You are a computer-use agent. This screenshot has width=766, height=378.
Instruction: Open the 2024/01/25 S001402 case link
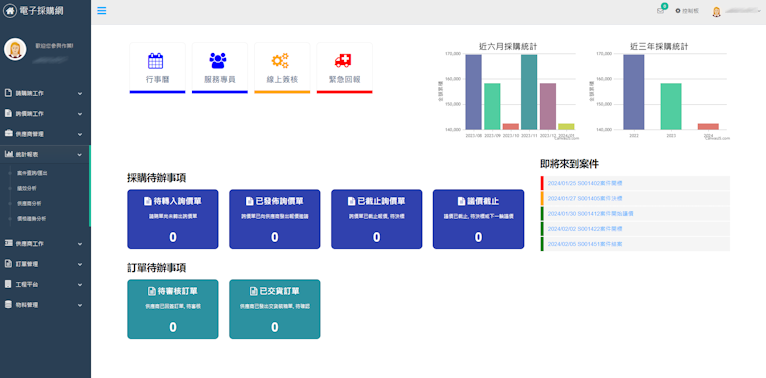click(x=585, y=183)
